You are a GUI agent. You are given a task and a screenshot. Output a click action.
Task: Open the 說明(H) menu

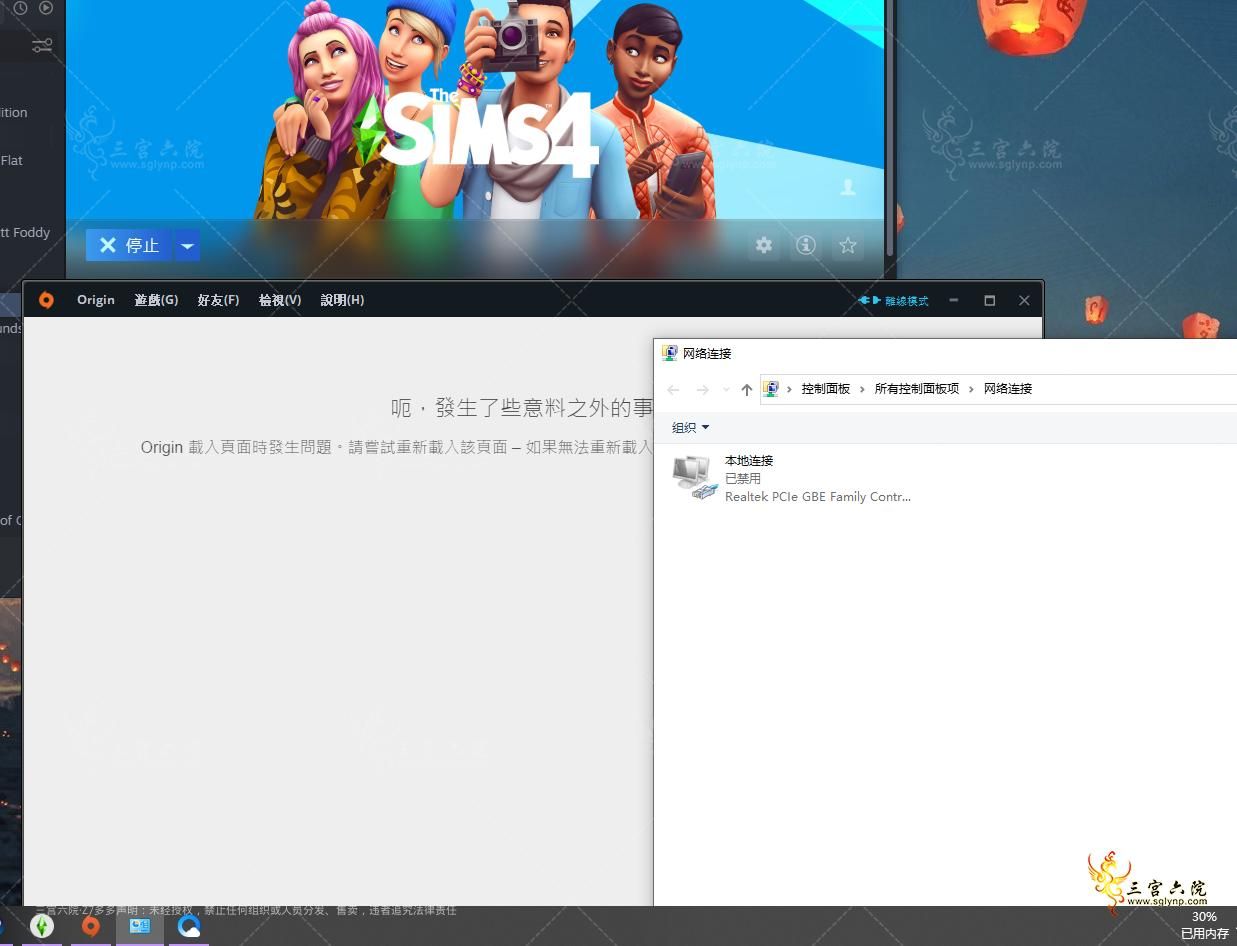tap(342, 300)
